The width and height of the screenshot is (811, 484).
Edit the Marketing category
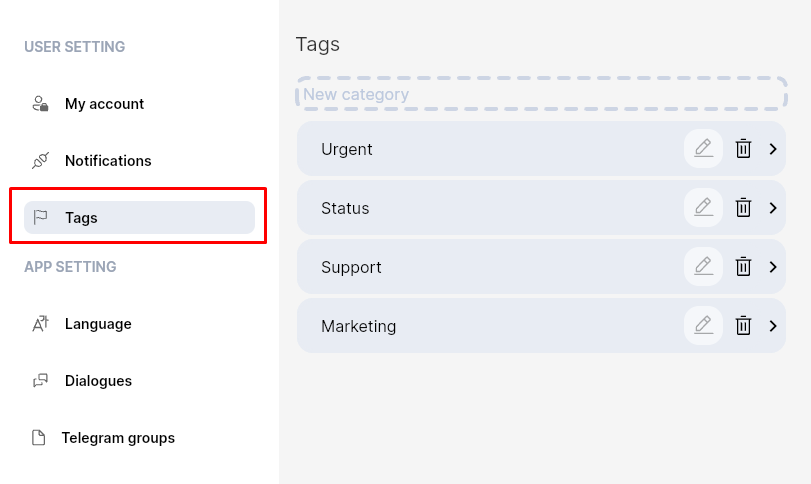pos(703,326)
